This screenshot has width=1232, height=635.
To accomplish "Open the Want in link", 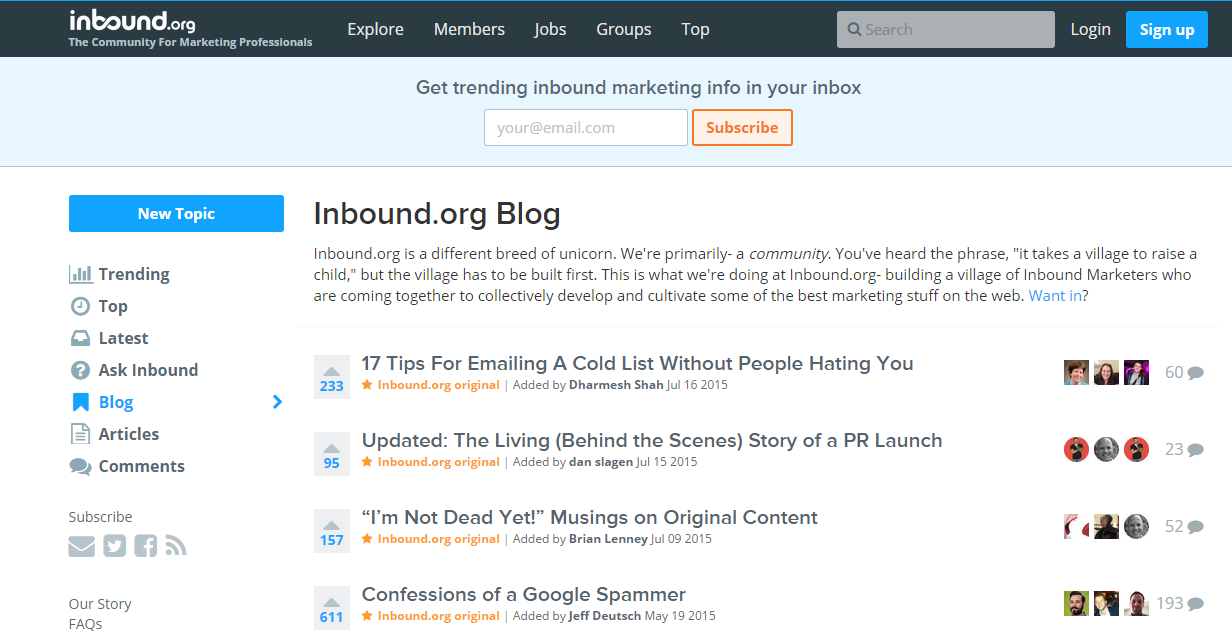I will click(1055, 296).
